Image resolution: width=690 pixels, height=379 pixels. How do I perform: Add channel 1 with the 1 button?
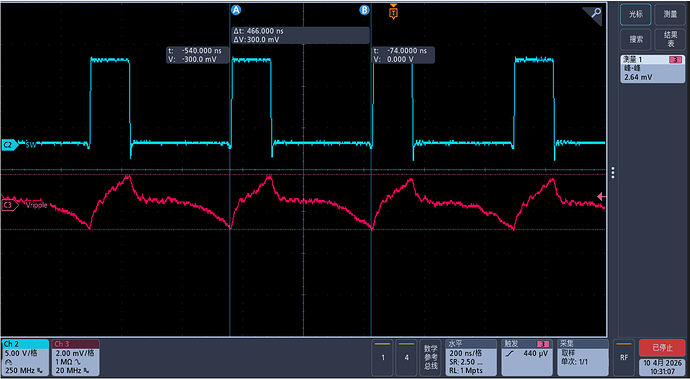(x=383, y=357)
